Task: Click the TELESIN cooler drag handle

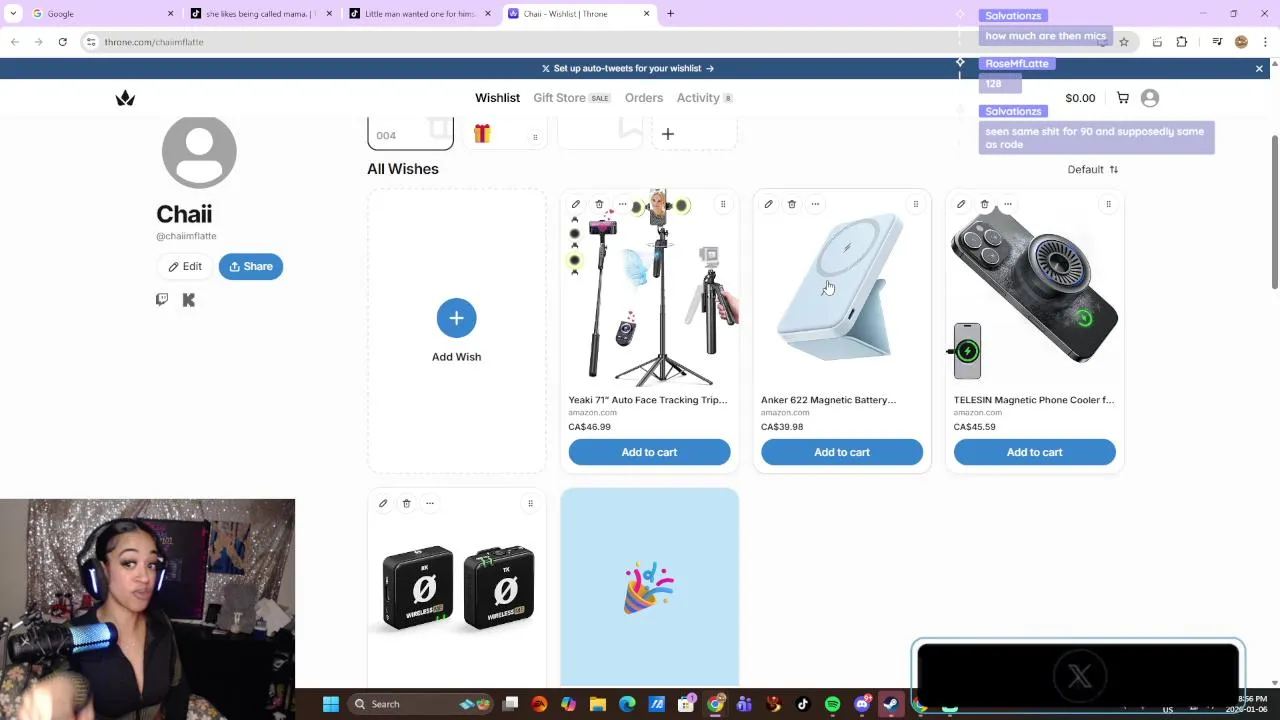Action: pos(1108,204)
